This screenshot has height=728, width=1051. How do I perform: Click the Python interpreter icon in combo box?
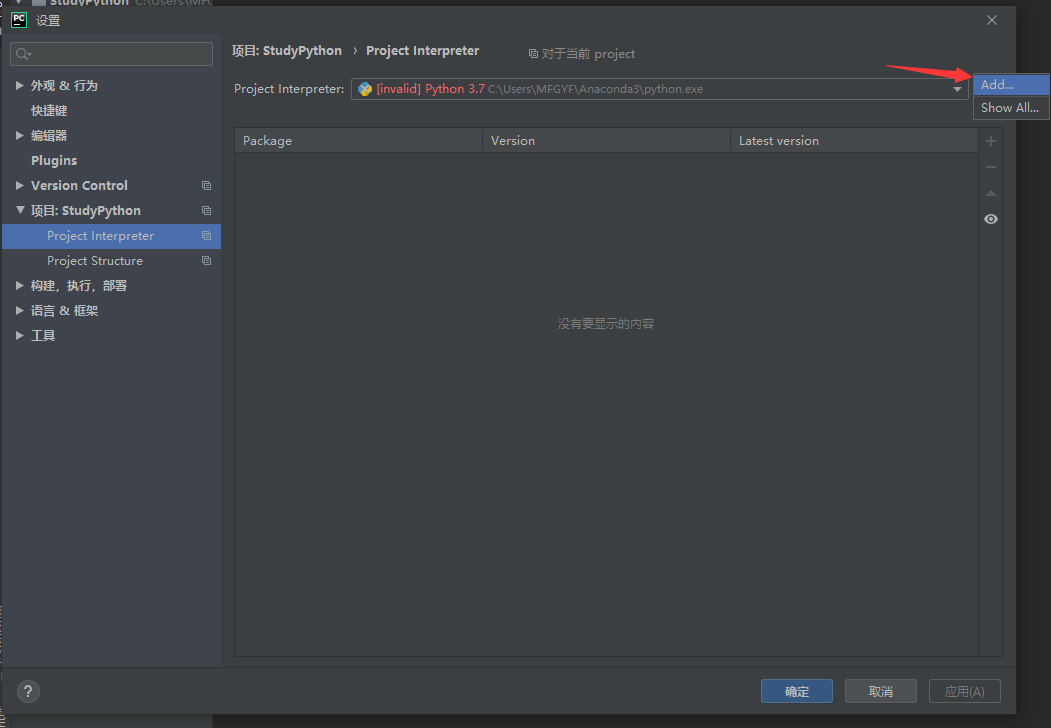click(365, 89)
